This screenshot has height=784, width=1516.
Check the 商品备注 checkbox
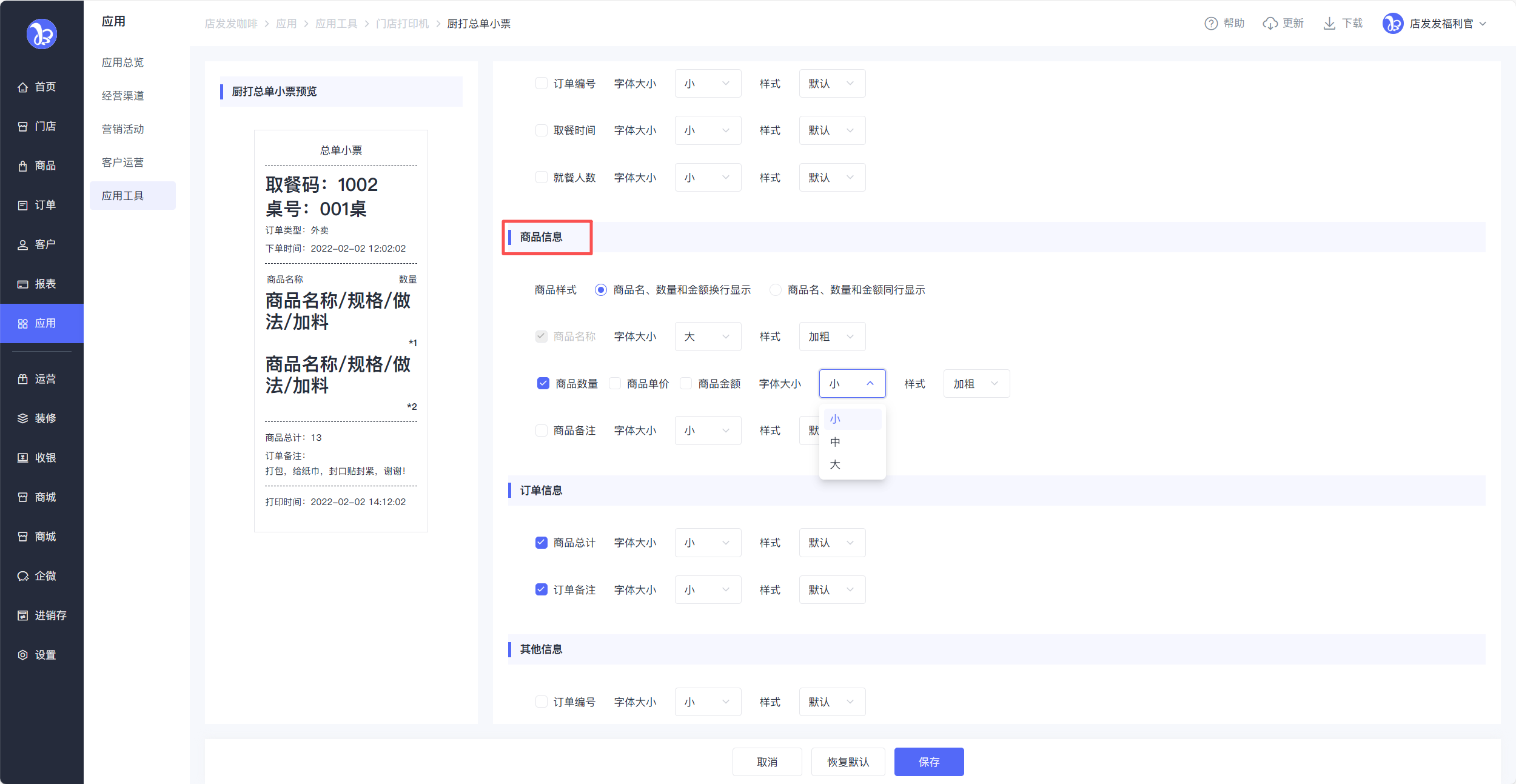(541, 431)
